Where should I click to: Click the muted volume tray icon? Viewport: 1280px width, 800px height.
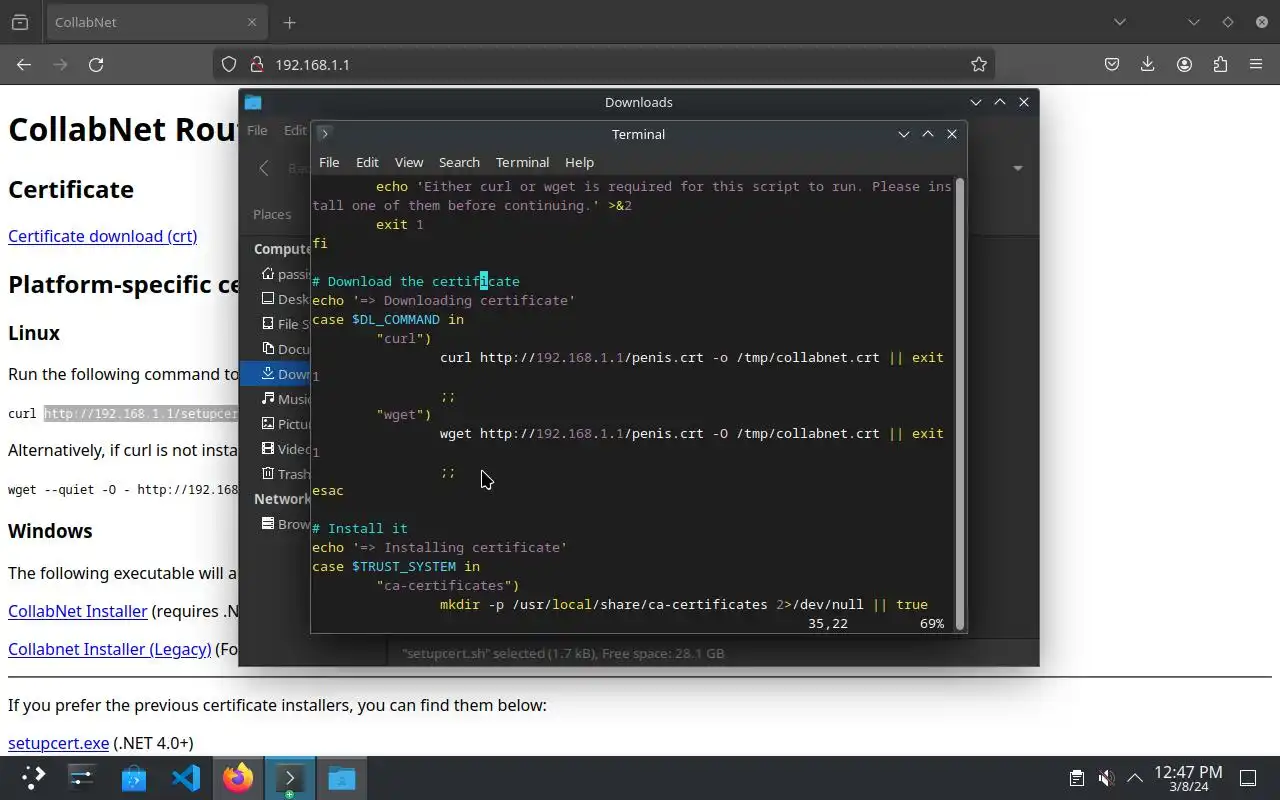pos(1106,778)
